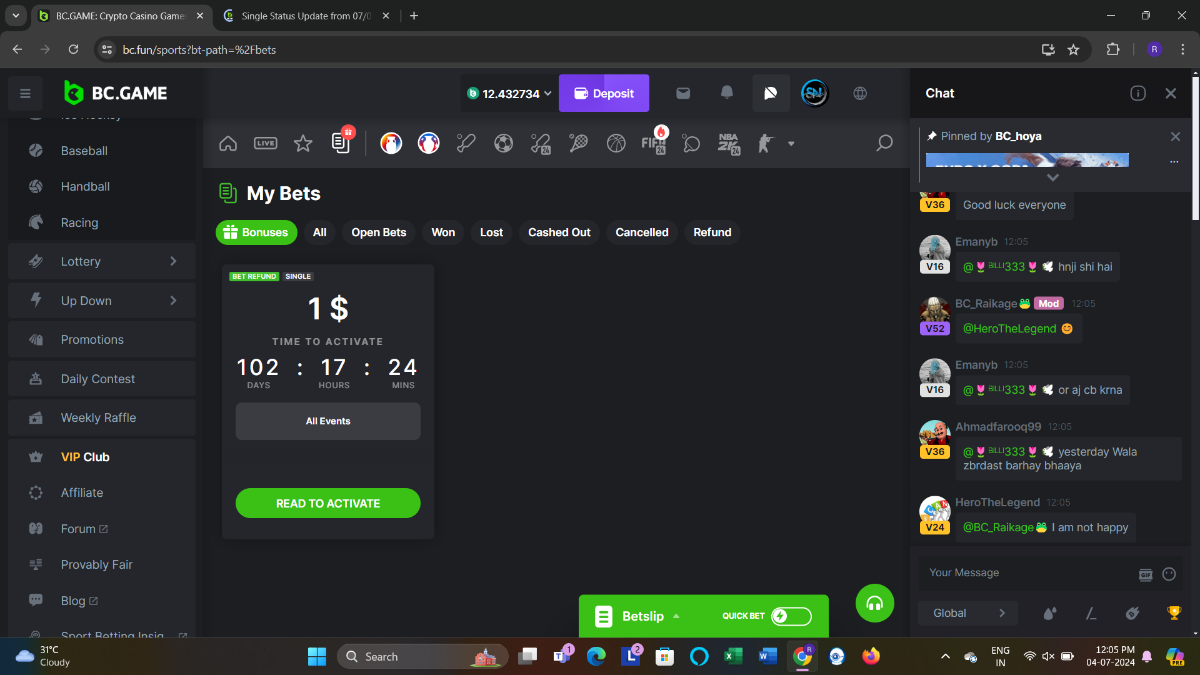This screenshot has height=675, width=1200.
Task: Click the green headset support button
Action: tap(875, 603)
